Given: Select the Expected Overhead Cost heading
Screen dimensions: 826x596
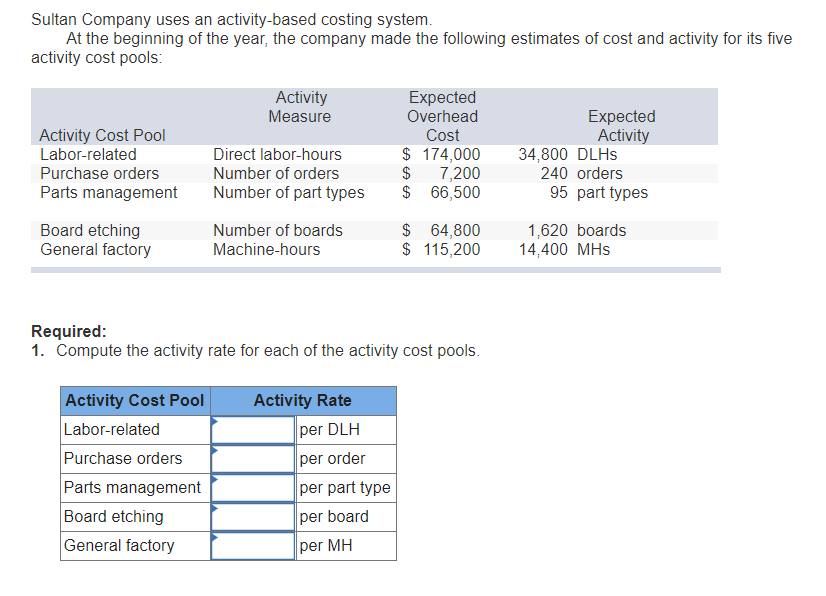Looking at the screenshot, I should tap(442, 116).
